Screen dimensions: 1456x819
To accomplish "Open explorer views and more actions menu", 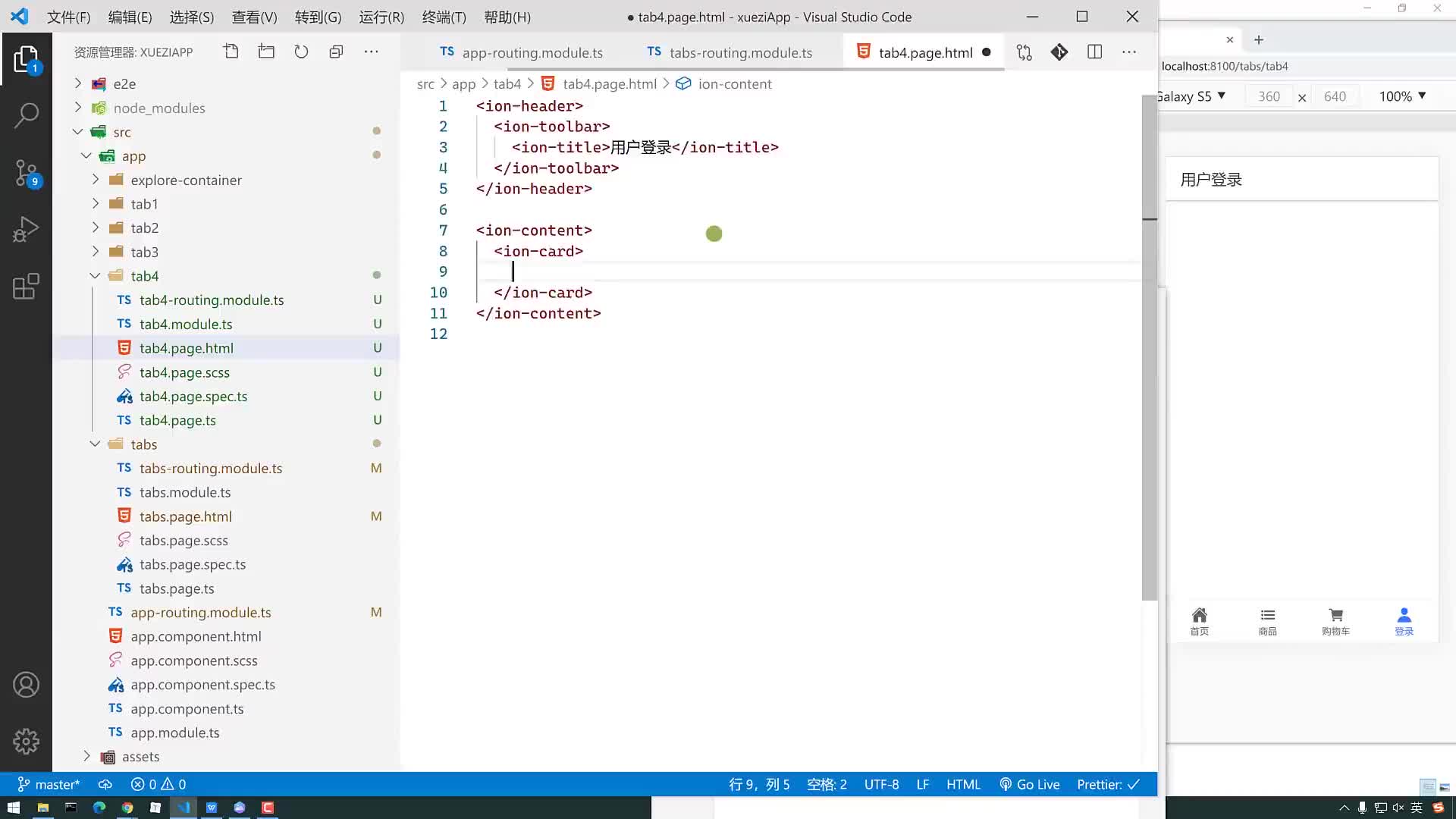I will (x=371, y=52).
